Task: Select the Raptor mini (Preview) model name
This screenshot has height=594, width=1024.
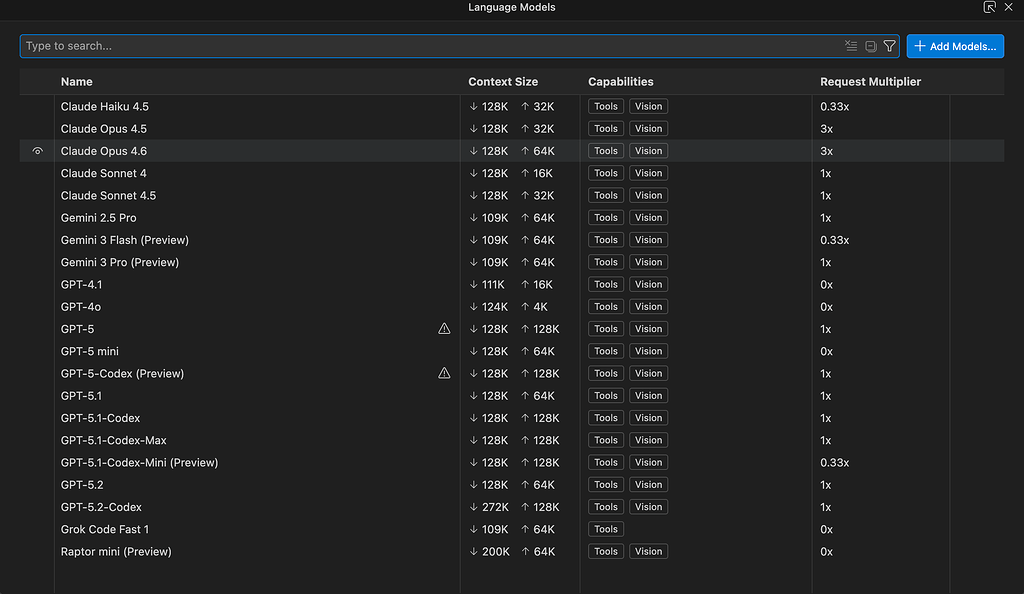Action: point(116,551)
